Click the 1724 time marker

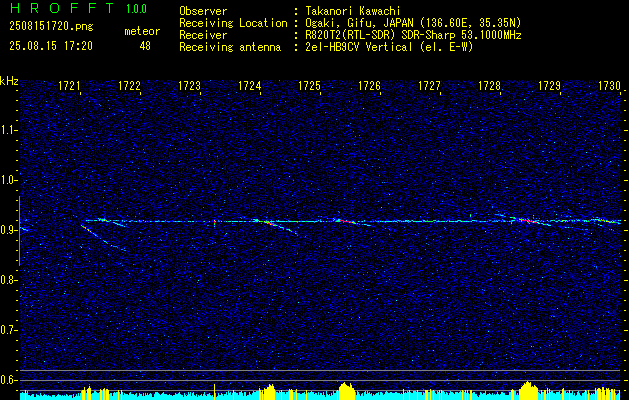250,86
